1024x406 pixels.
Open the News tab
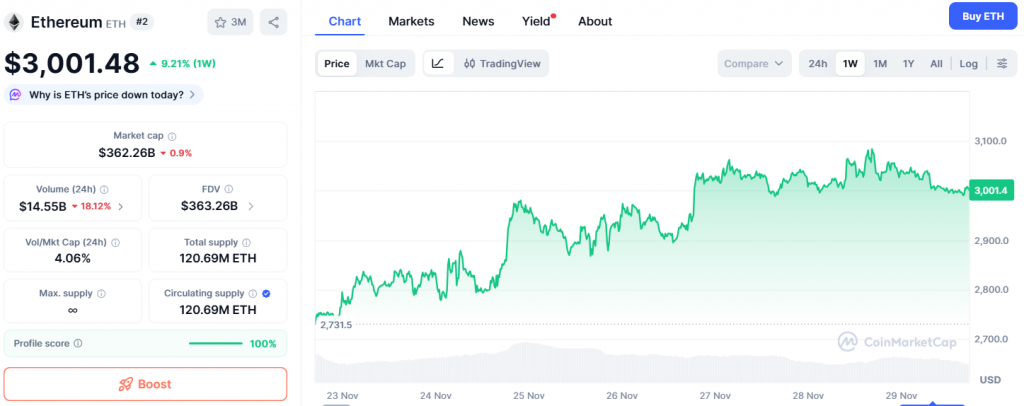point(478,21)
